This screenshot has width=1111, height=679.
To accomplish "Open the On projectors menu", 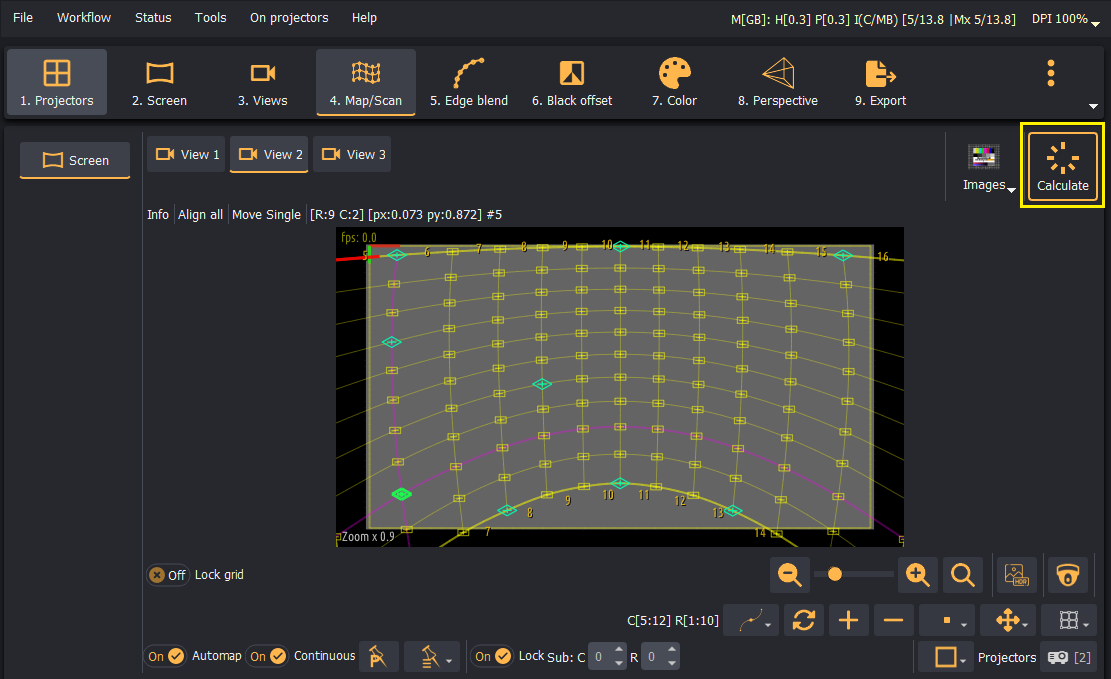I will pyautogui.click(x=289, y=18).
